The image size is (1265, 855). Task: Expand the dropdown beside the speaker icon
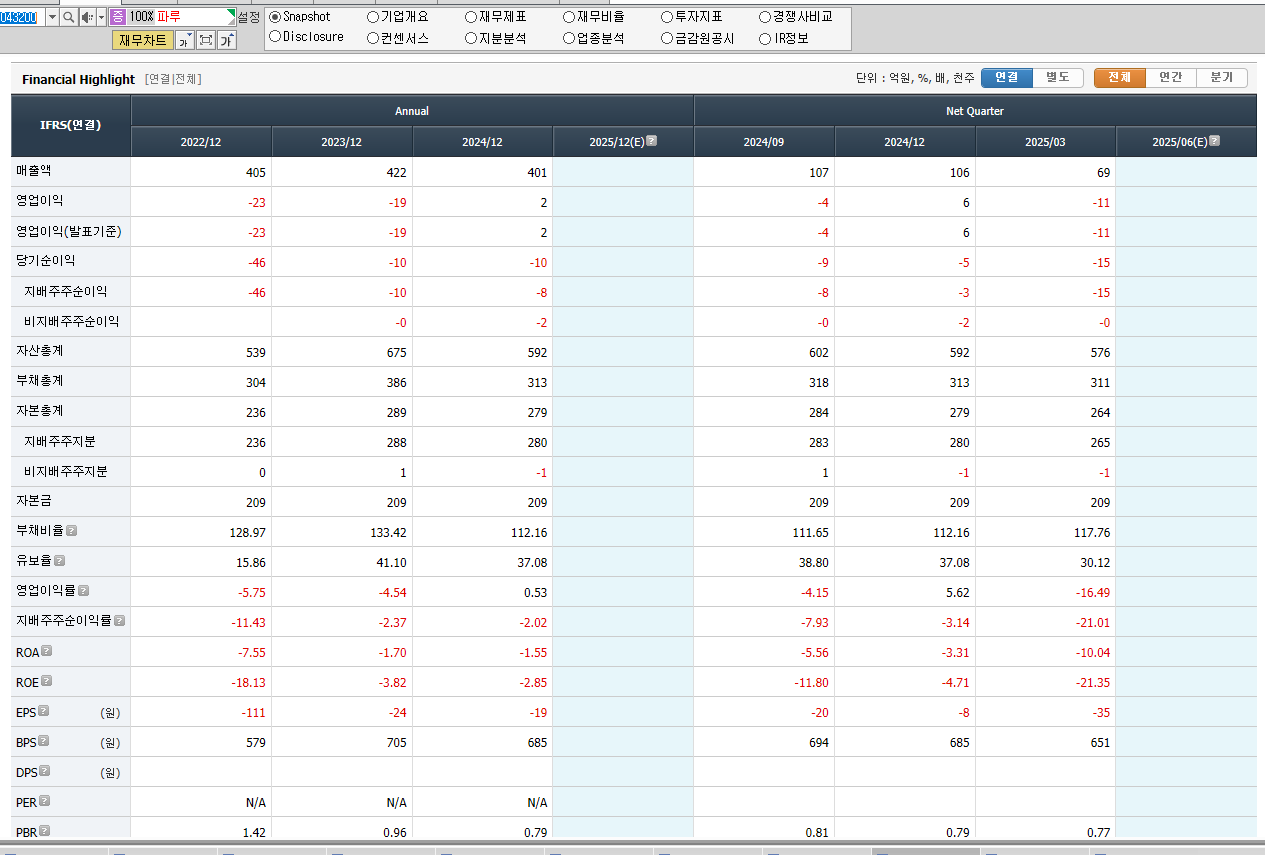point(101,17)
